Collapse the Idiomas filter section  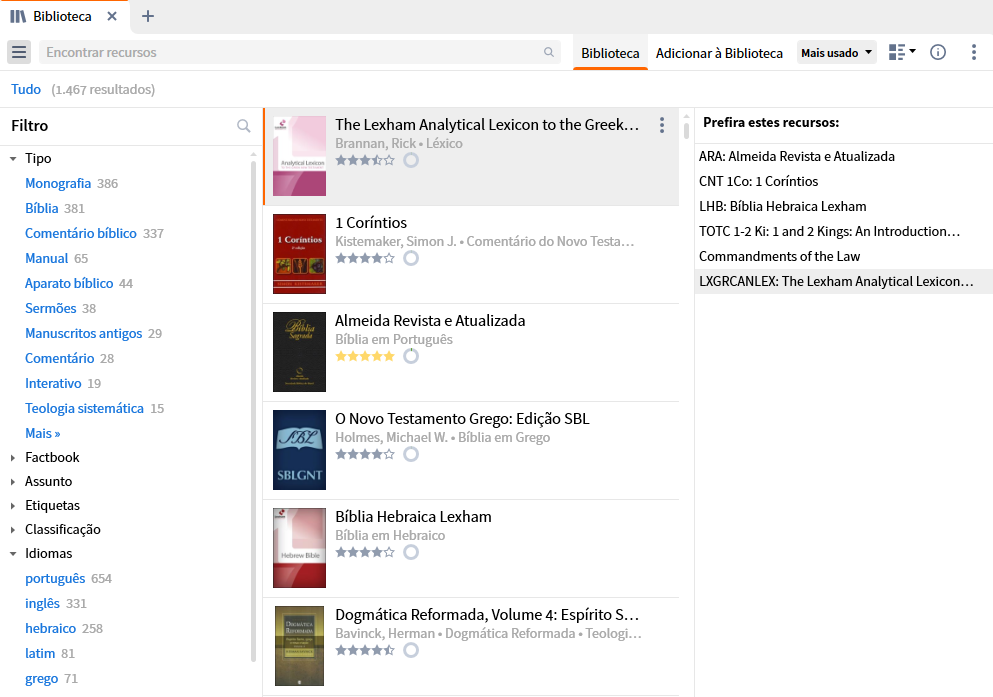tap(13, 554)
